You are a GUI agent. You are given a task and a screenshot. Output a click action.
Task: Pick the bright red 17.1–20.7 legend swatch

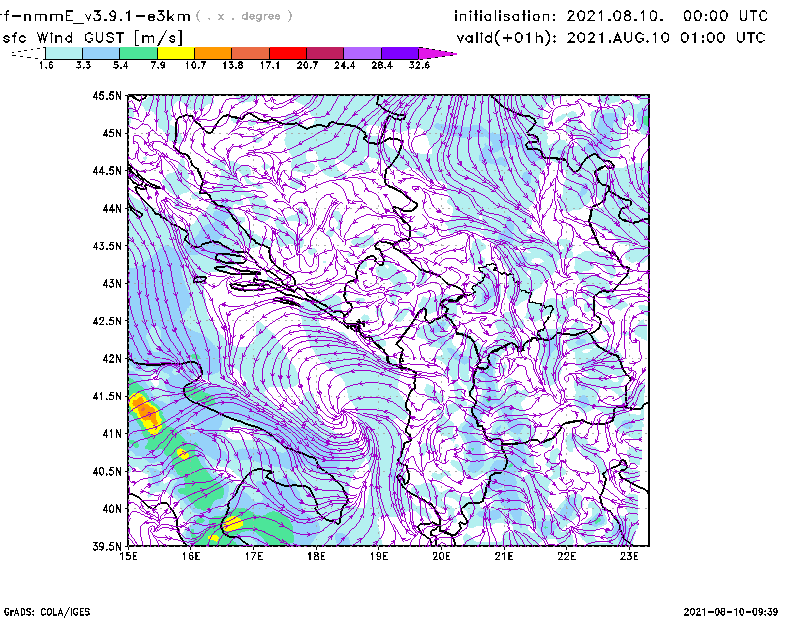(x=287, y=53)
